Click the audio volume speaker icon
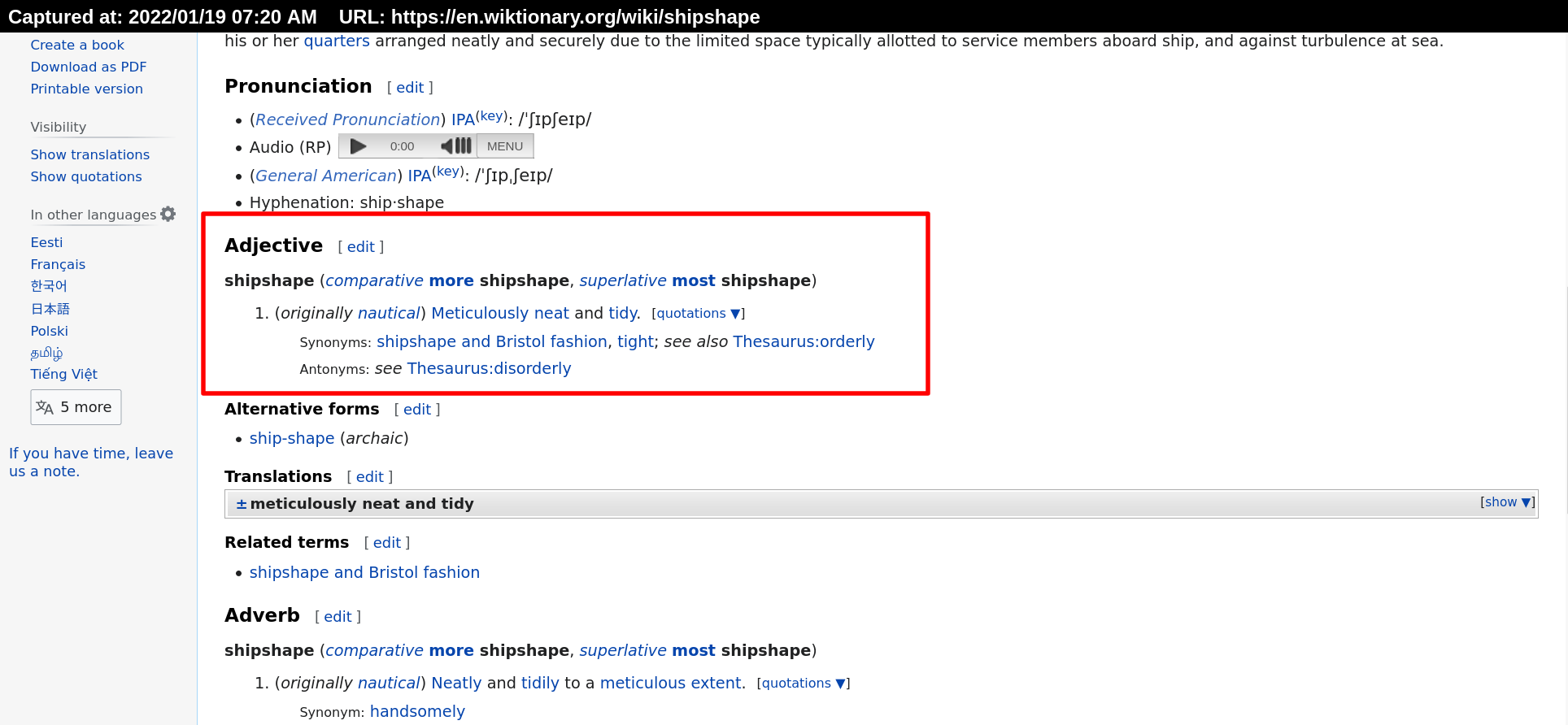The width and height of the screenshot is (1568, 725). click(456, 146)
